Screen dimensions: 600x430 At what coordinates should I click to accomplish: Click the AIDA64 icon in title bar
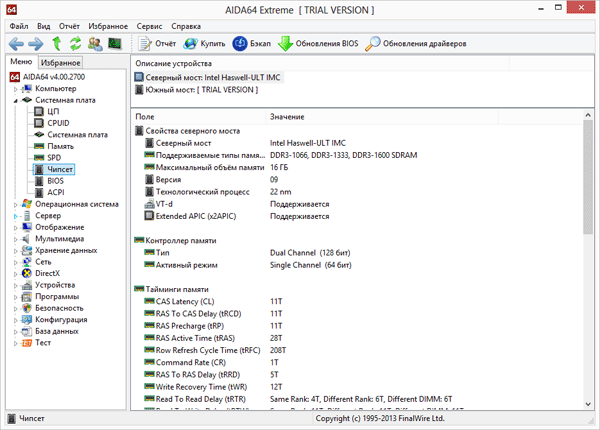(x=11, y=10)
